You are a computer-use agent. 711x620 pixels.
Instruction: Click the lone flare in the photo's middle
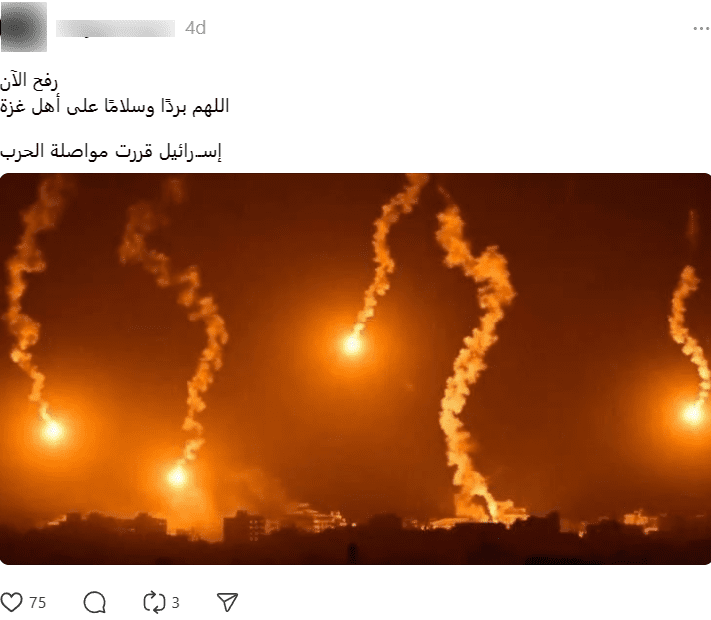352,345
